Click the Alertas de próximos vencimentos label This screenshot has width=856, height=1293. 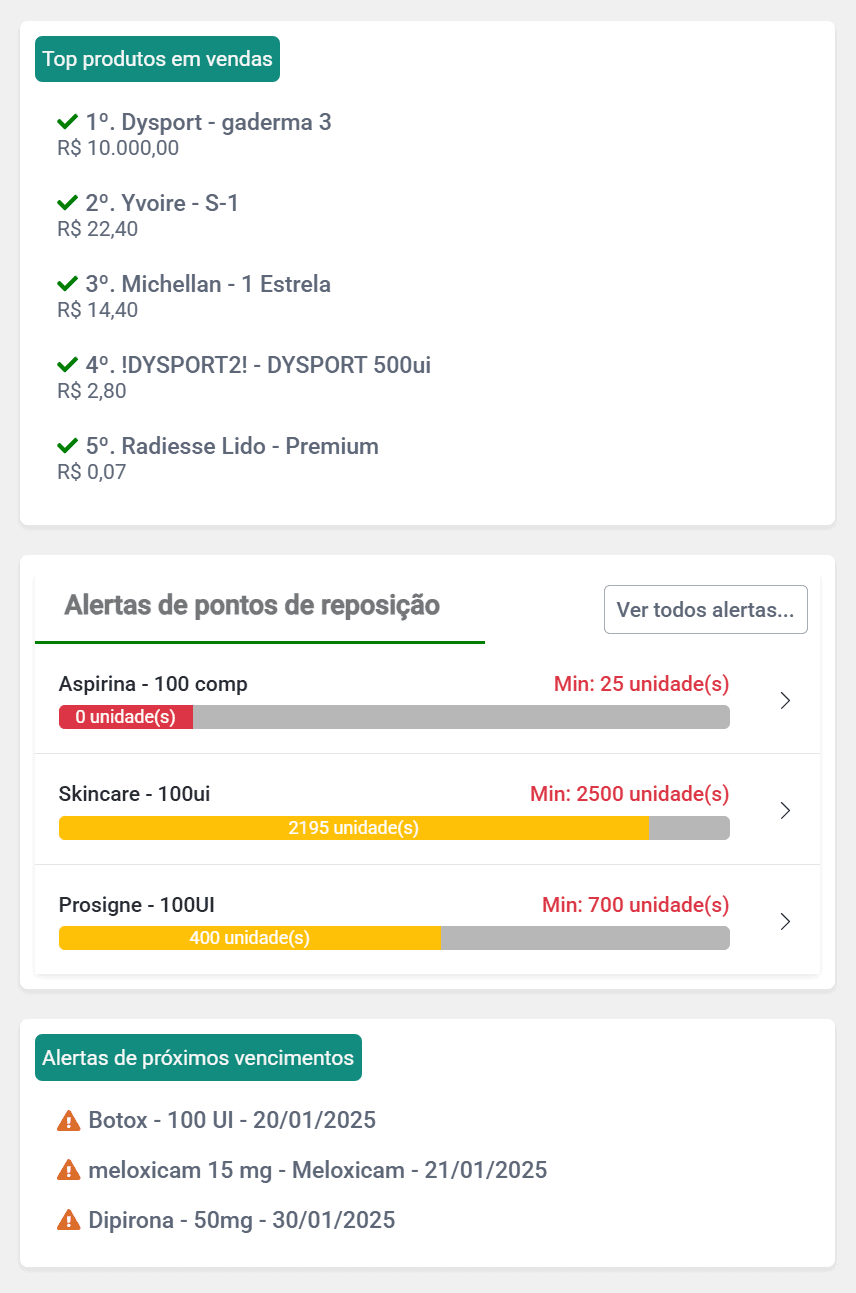(x=198, y=1058)
